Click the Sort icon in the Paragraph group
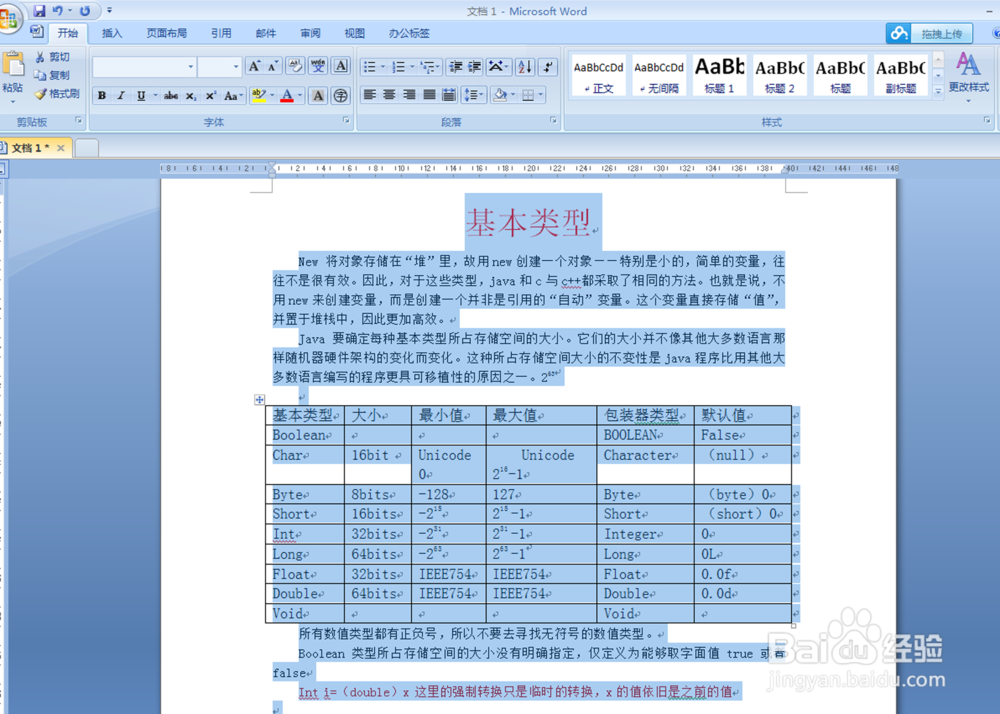This screenshot has width=1000, height=714. pyautogui.click(x=523, y=67)
